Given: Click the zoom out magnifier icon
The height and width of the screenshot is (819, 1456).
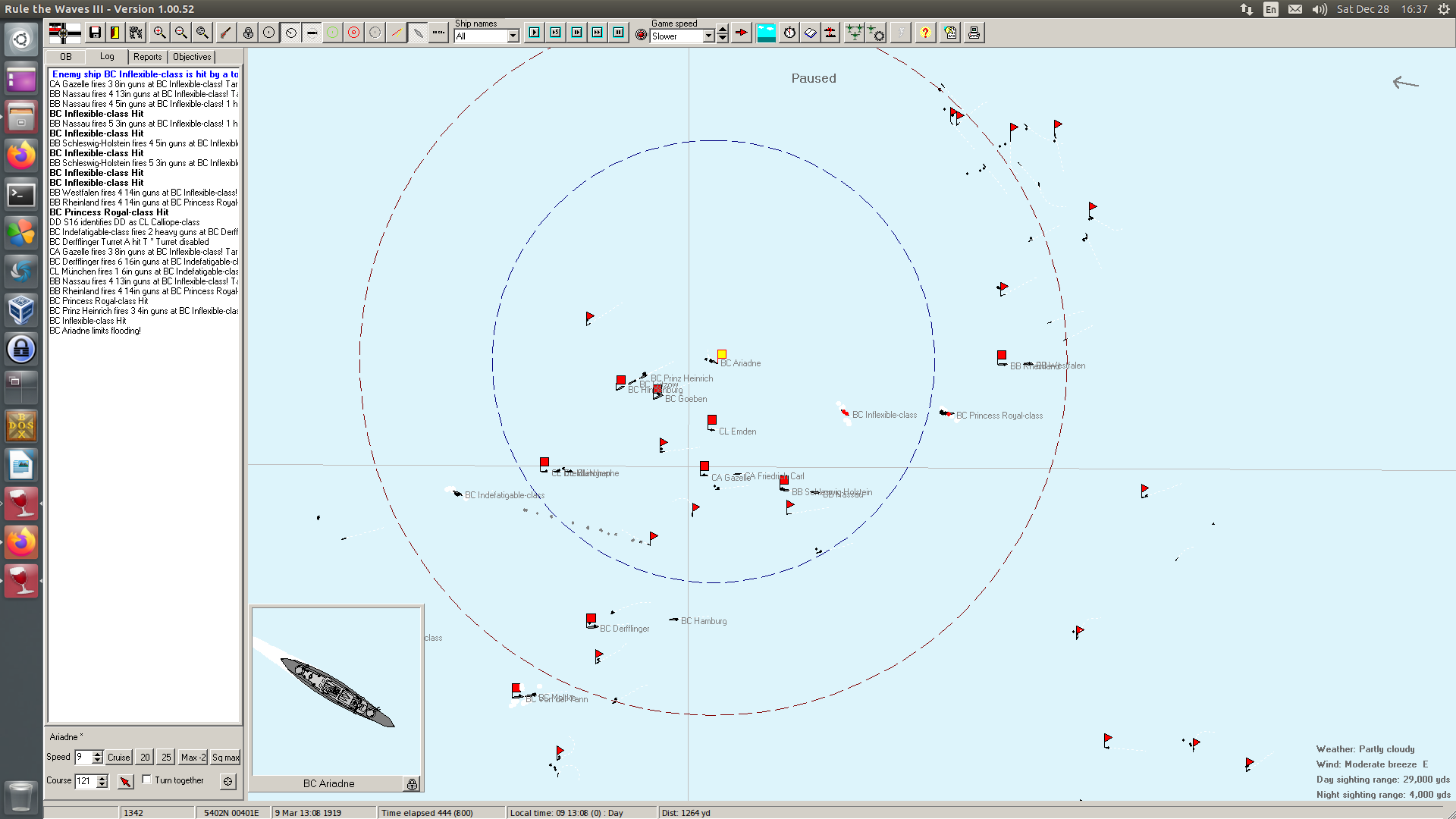Looking at the screenshot, I should (180, 33).
